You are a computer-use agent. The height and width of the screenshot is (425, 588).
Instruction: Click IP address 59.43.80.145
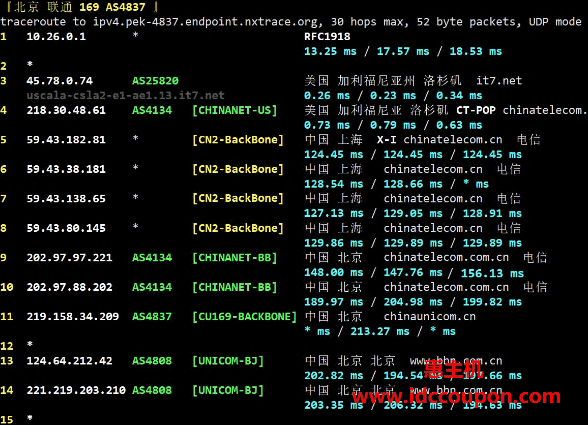click(66, 228)
